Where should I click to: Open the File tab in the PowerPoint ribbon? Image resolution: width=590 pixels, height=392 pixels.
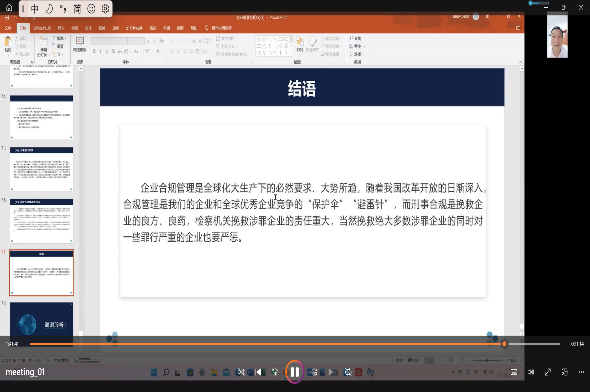pyautogui.click(x=8, y=28)
